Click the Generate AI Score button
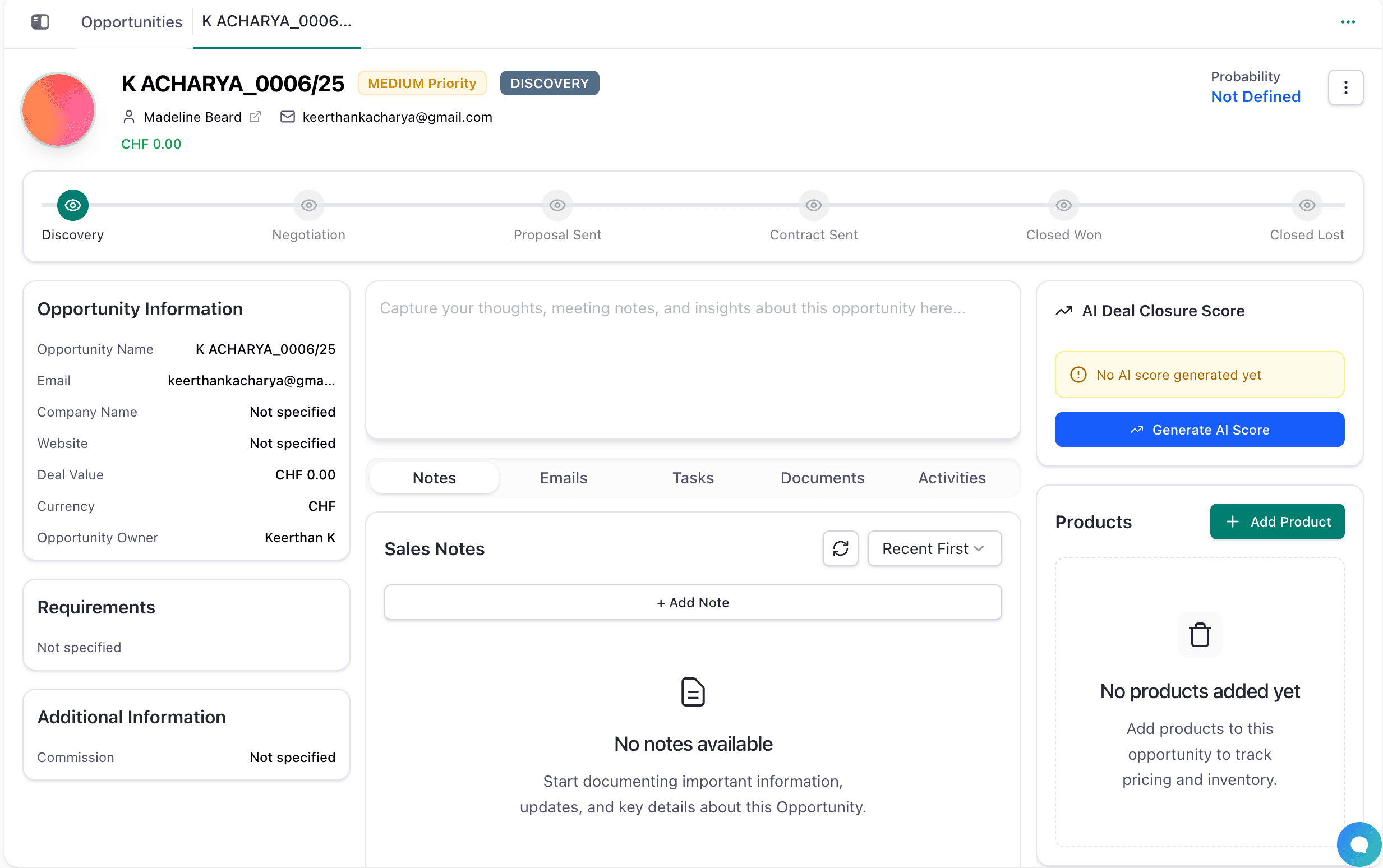The width and height of the screenshot is (1383, 868). (x=1198, y=430)
